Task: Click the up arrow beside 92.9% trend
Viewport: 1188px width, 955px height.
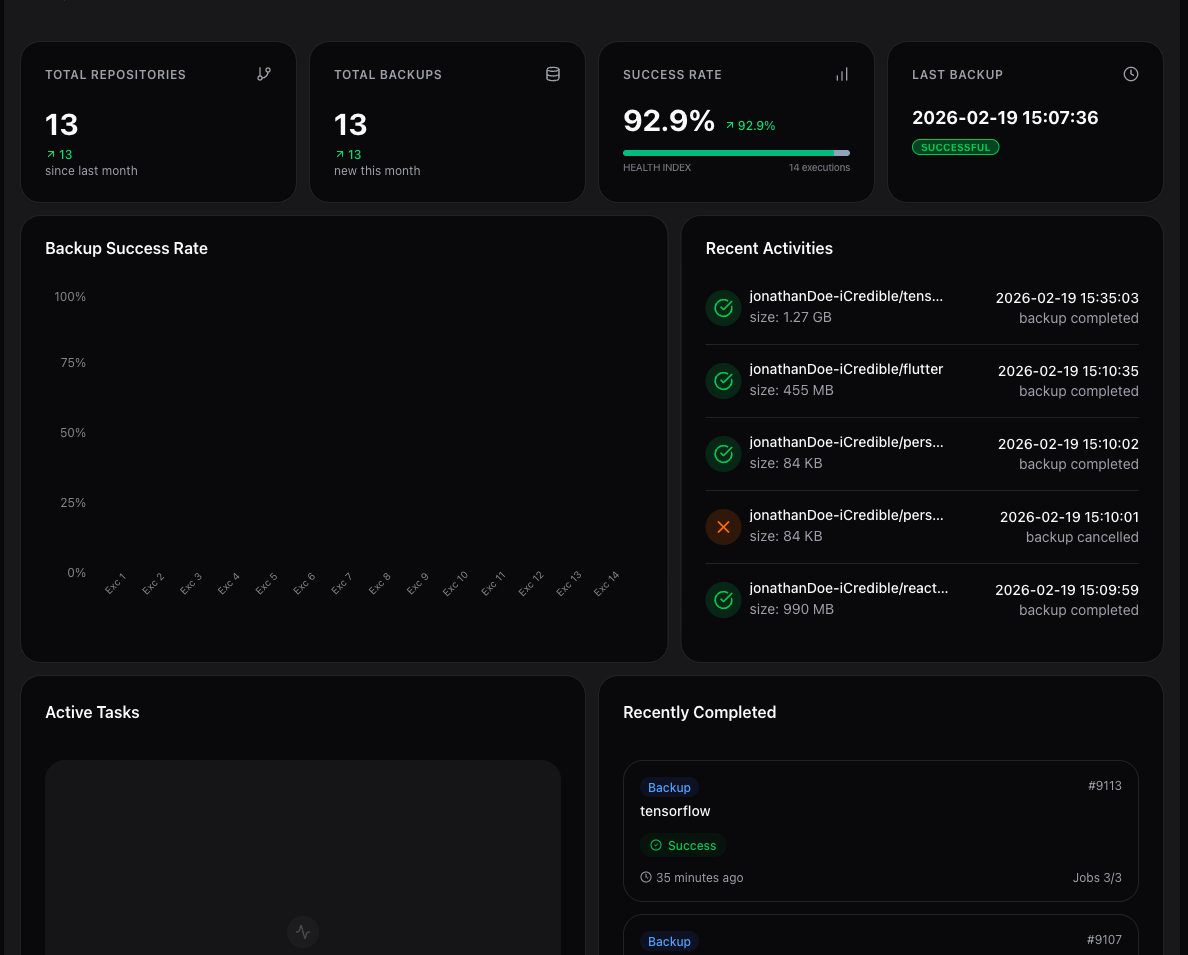Action: coord(730,126)
